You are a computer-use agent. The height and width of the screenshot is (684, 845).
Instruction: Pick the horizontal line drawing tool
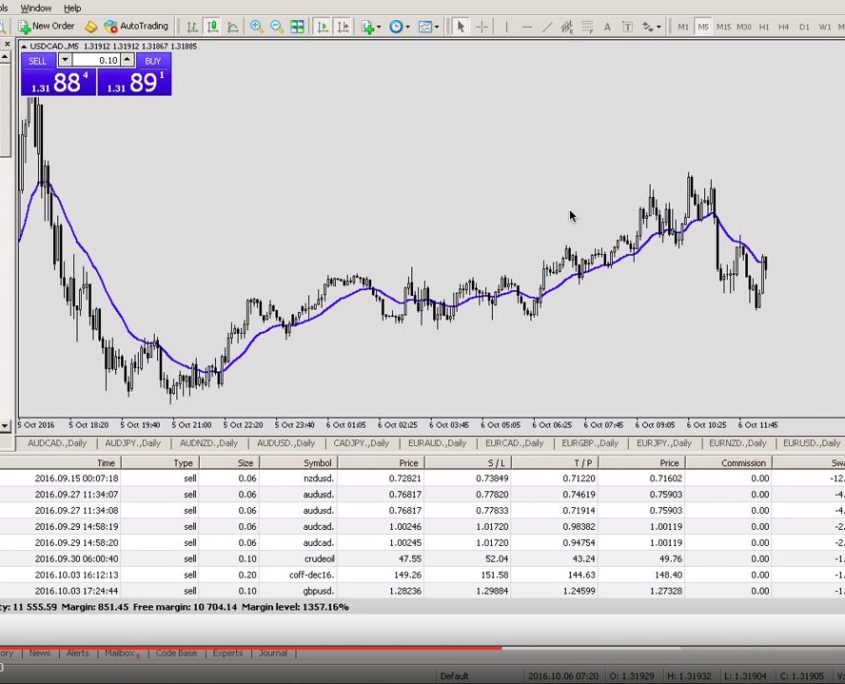[527, 27]
